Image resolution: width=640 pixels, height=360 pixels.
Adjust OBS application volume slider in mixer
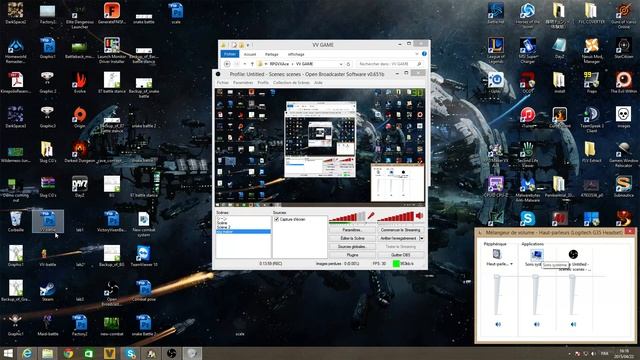tap(572, 295)
